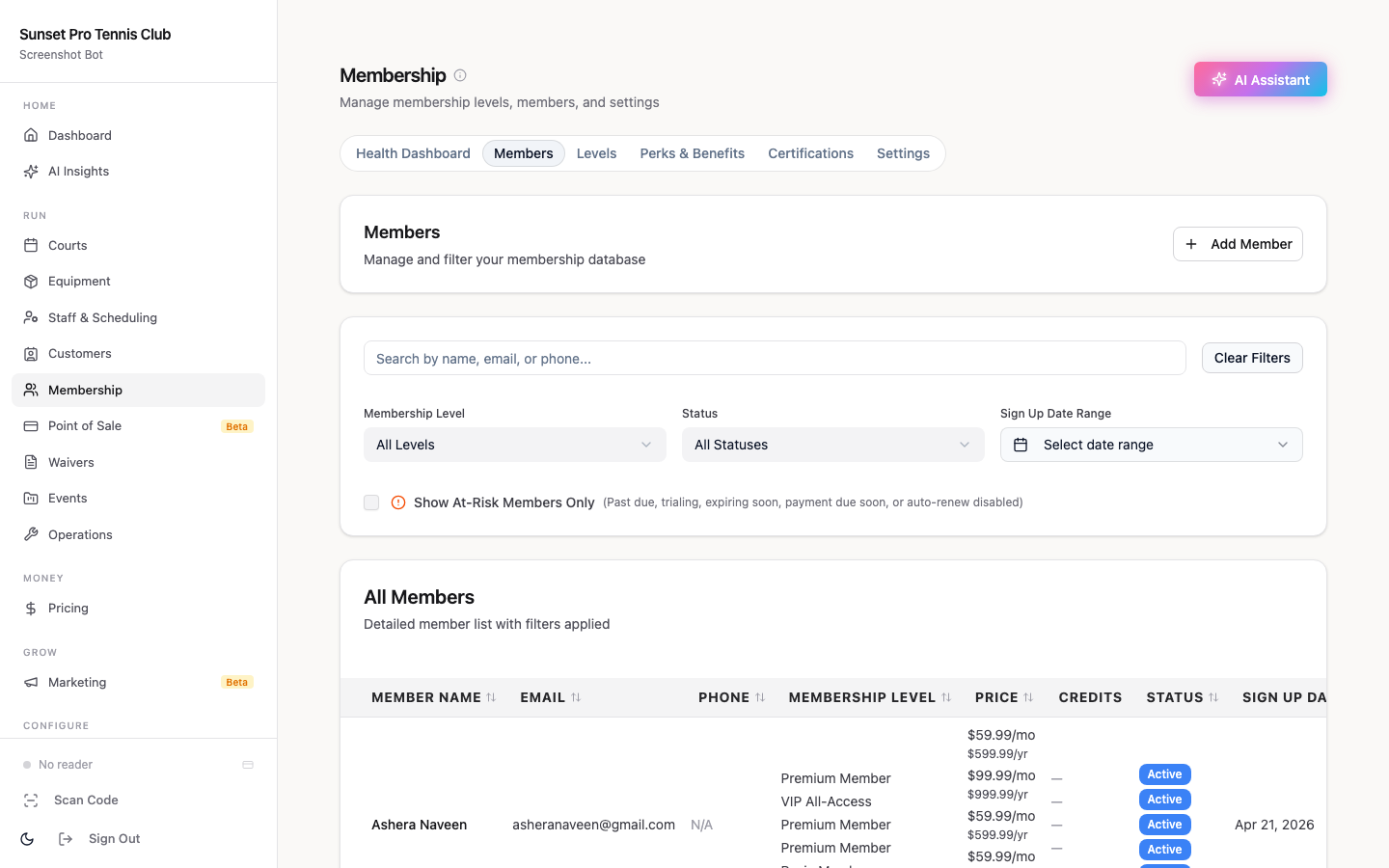Launch the AI Assistant button
1389x868 pixels.
tap(1261, 79)
